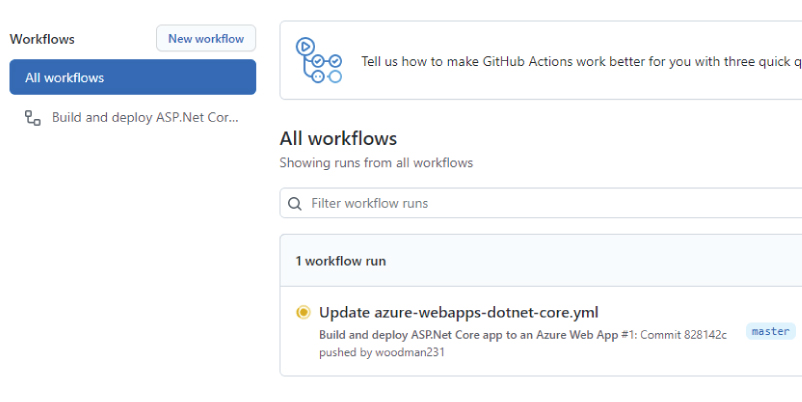Focus the Filter workflow runs field

point(541,203)
